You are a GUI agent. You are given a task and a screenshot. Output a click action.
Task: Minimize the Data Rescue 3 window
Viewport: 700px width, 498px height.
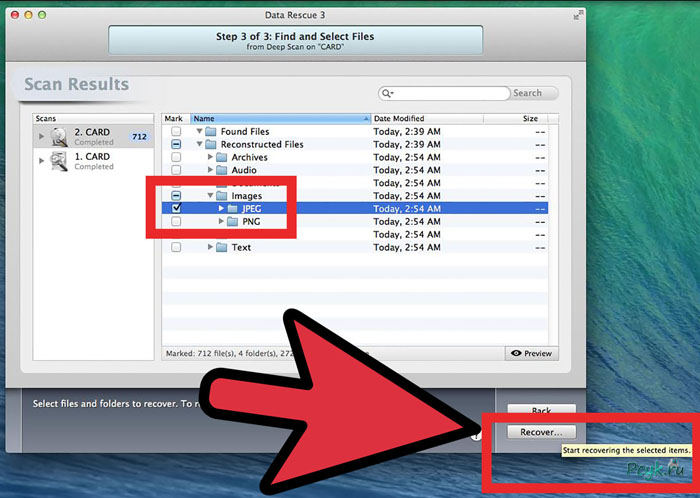29,15
